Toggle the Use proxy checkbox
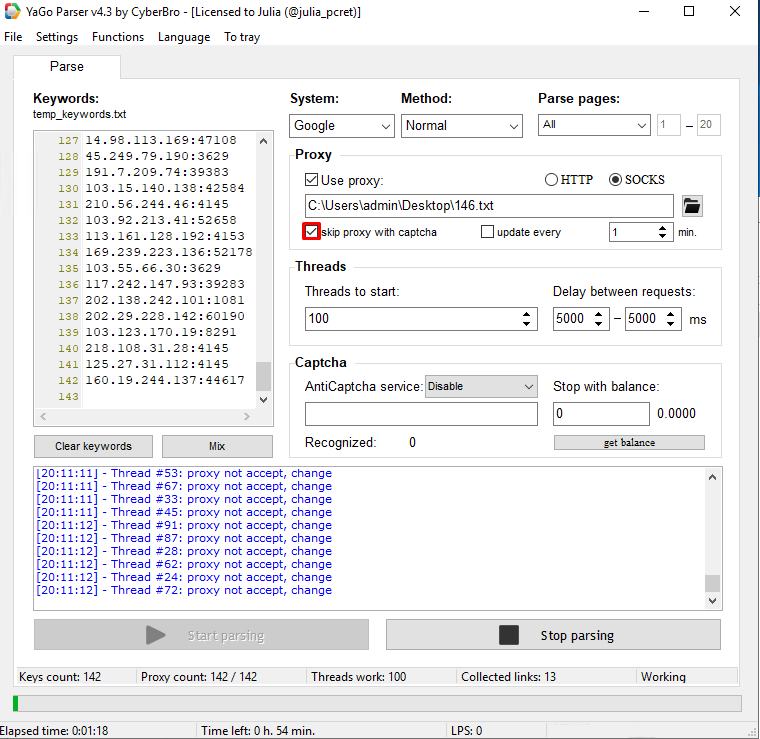The width and height of the screenshot is (760, 739). tap(311, 180)
